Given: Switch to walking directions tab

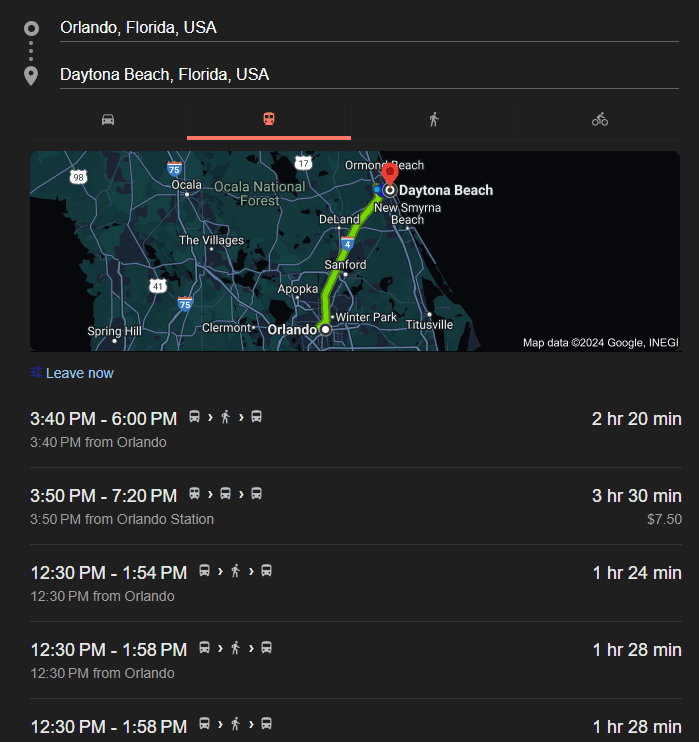Looking at the screenshot, I should tap(433, 120).
